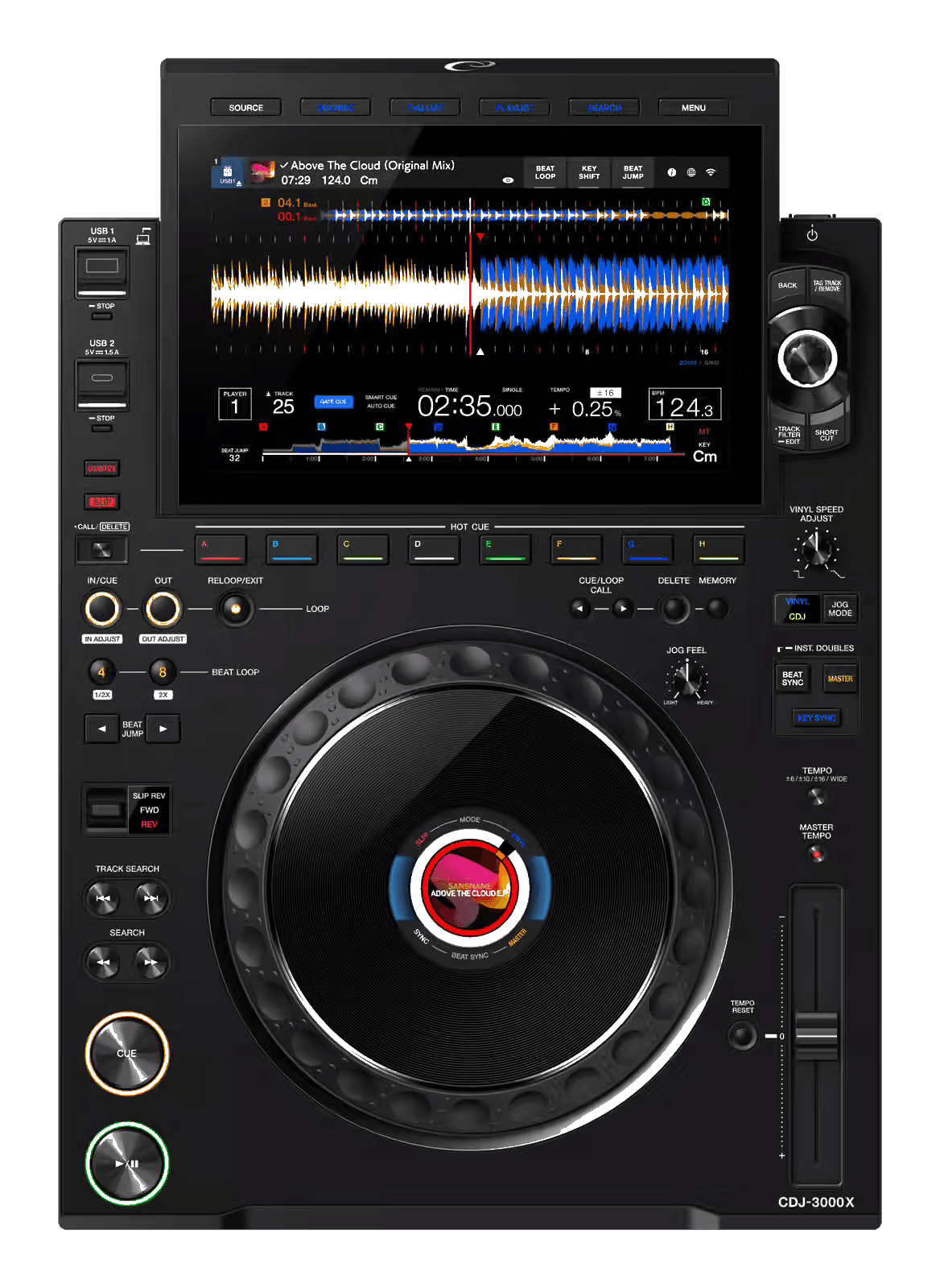Screen dimensions: 940x1288
Task: Hit the USB 2 STOP button
Action: (101, 428)
